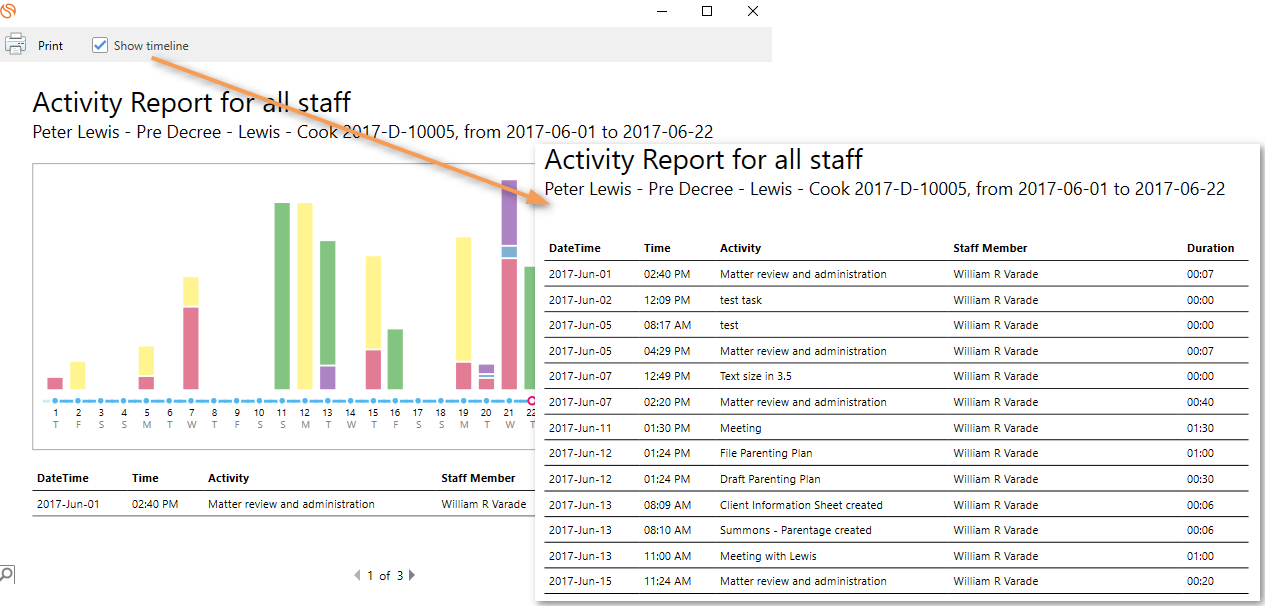The height and width of the screenshot is (606, 1265).
Task: Go to previous report page arrow
Action: (358, 575)
